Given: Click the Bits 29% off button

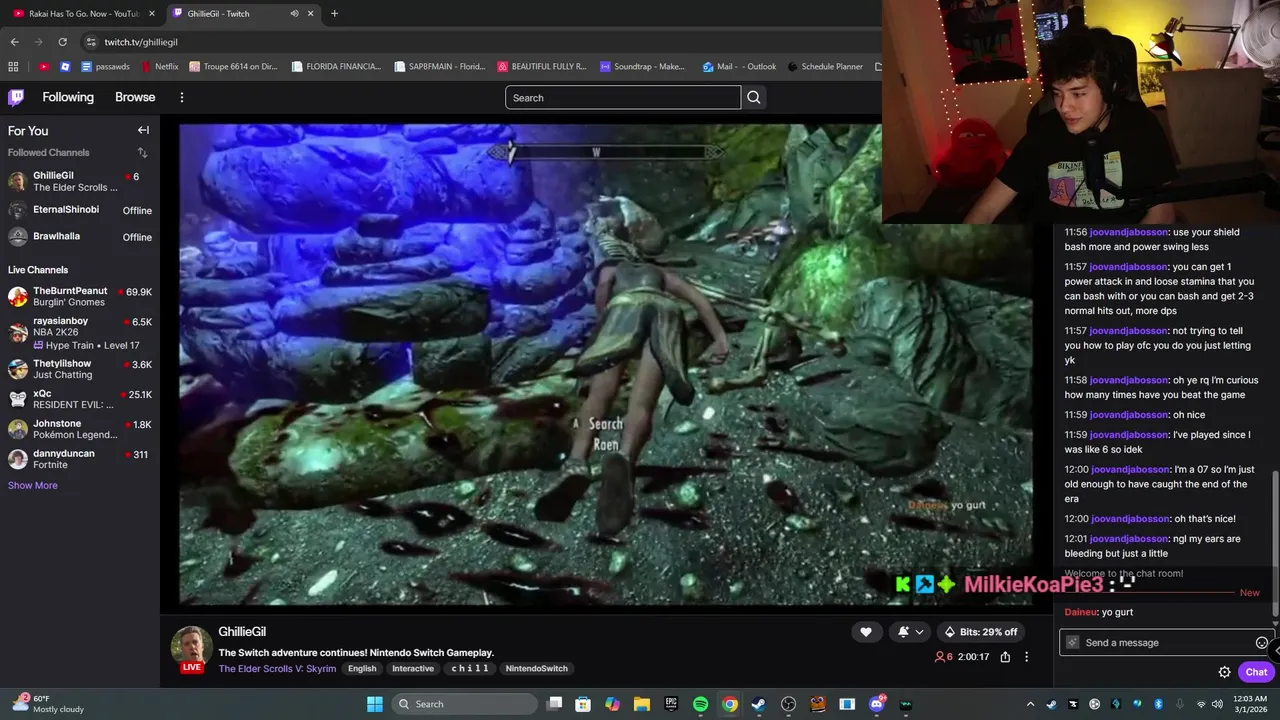Looking at the screenshot, I should pyautogui.click(x=980, y=632).
